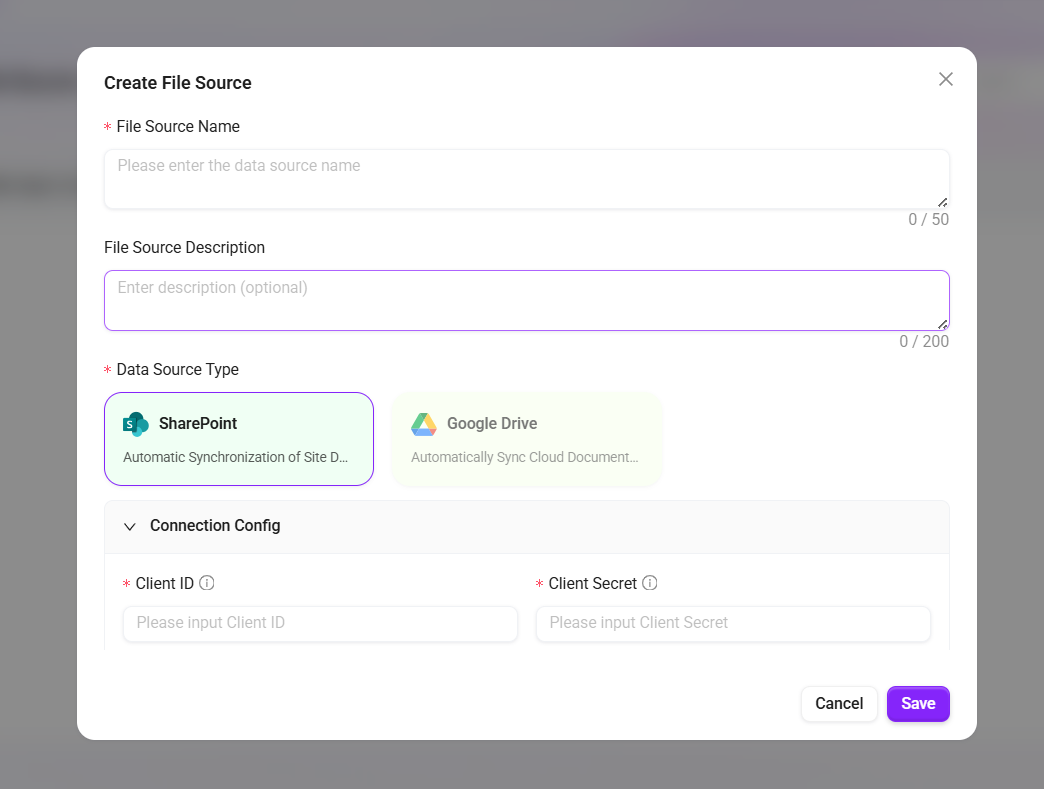Open the Client Secret info tooltip icon

click(650, 583)
